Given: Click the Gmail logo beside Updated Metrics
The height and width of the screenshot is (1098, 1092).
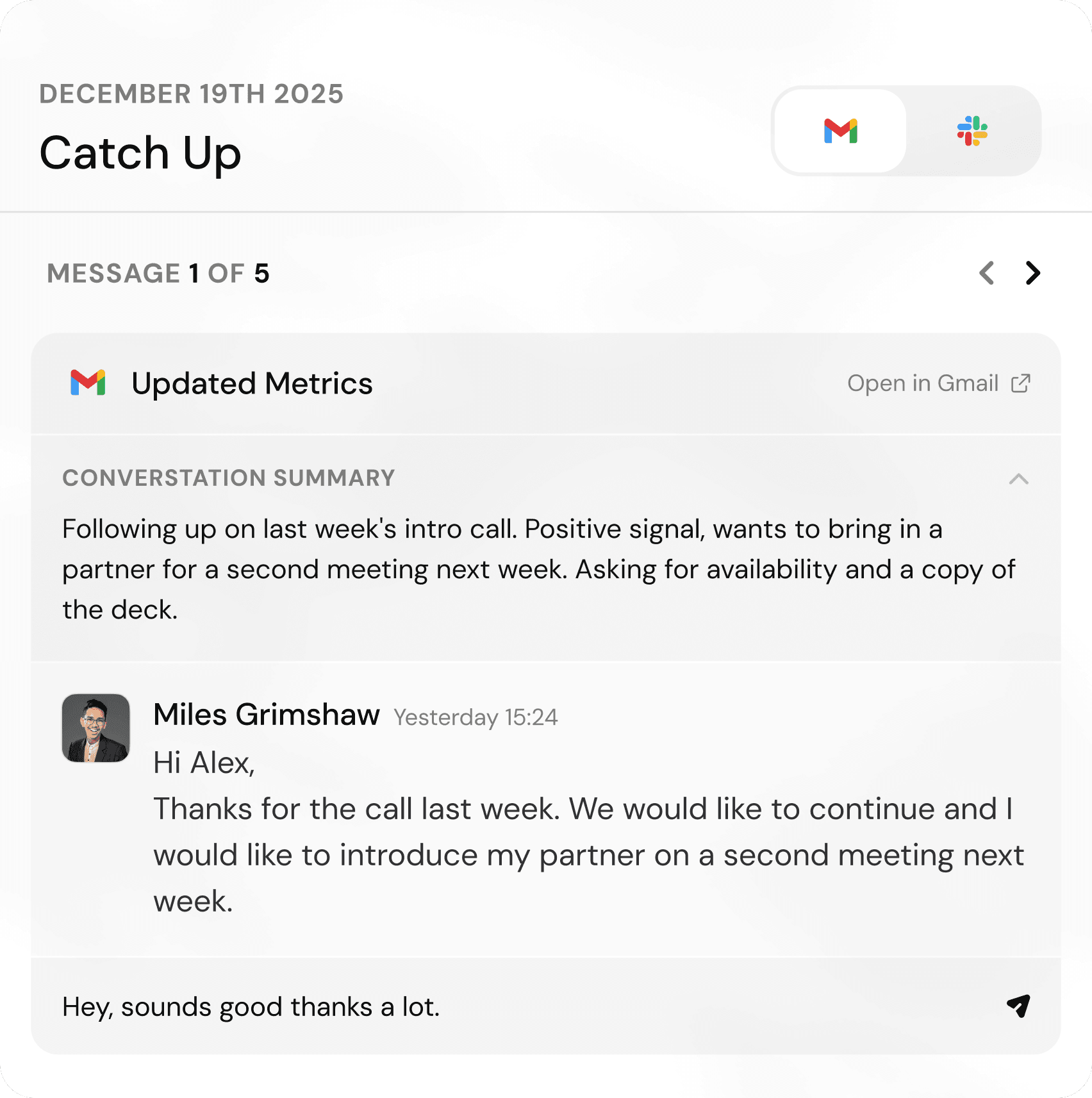Looking at the screenshot, I should (x=88, y=383).
